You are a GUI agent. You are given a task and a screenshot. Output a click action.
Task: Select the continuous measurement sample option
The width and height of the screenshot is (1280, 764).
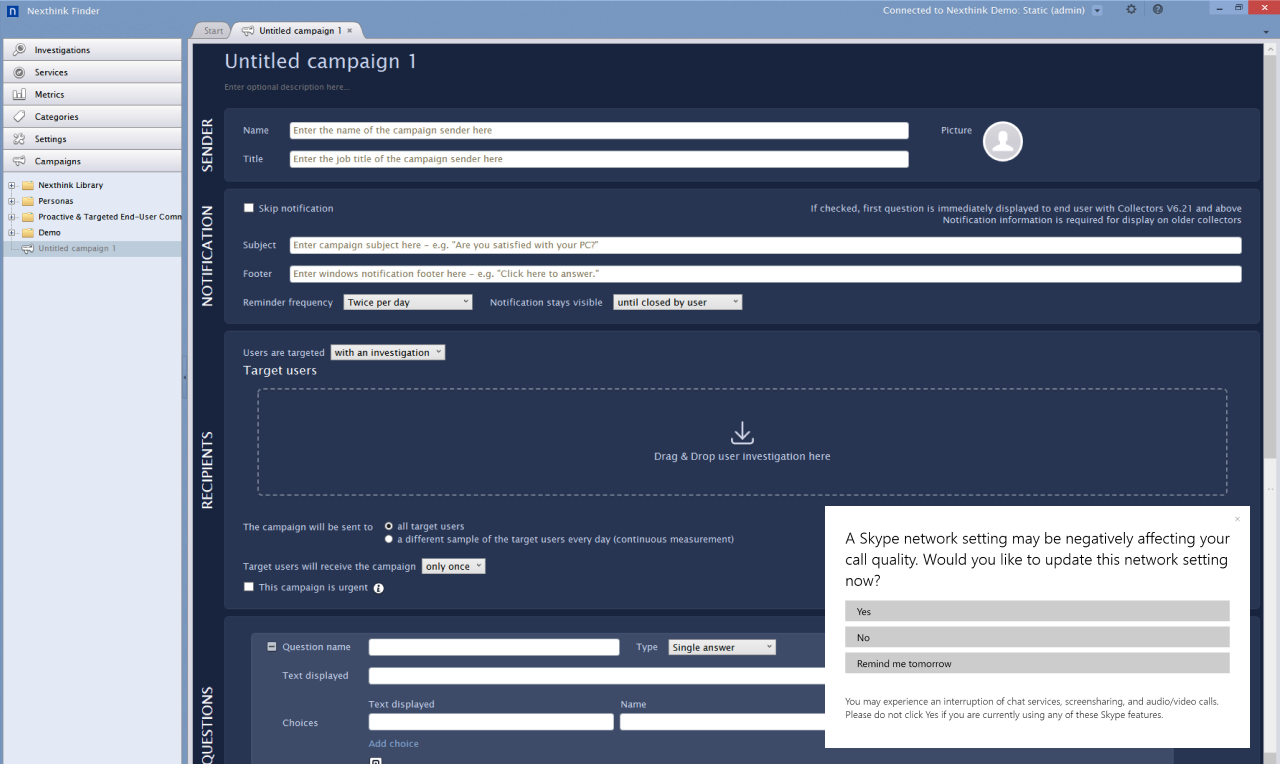[389, 539]
